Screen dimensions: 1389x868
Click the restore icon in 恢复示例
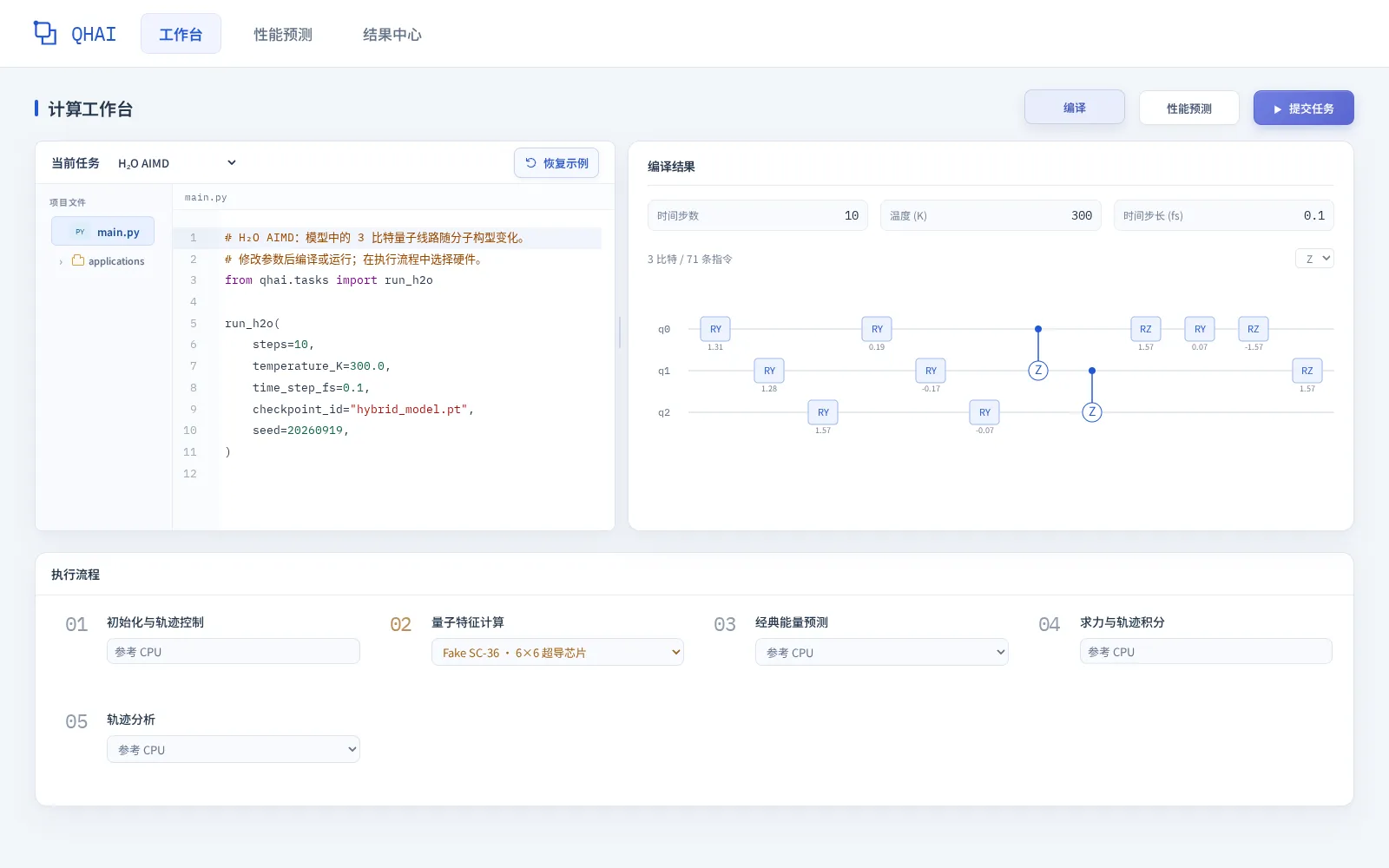530,162
